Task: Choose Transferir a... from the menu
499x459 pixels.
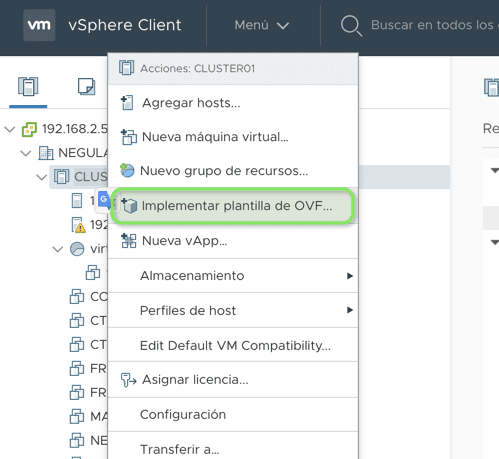Action: click(233, 449)
